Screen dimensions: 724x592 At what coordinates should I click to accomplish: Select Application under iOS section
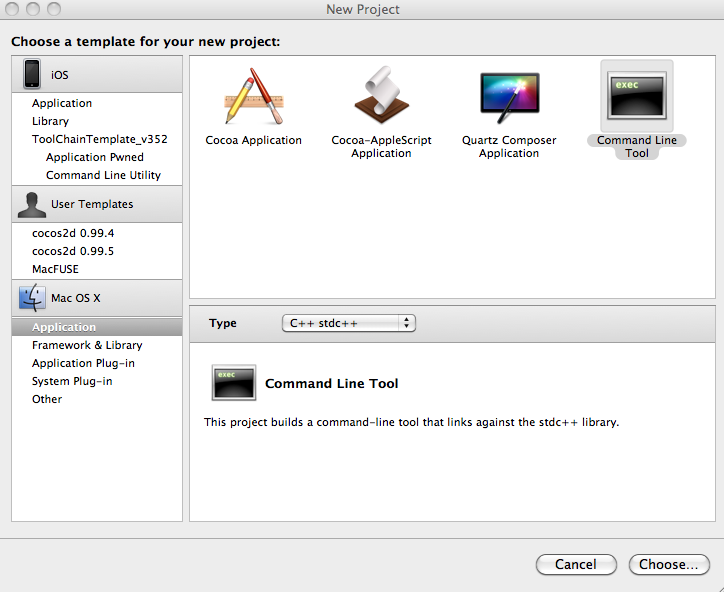[x=62, y=103]
